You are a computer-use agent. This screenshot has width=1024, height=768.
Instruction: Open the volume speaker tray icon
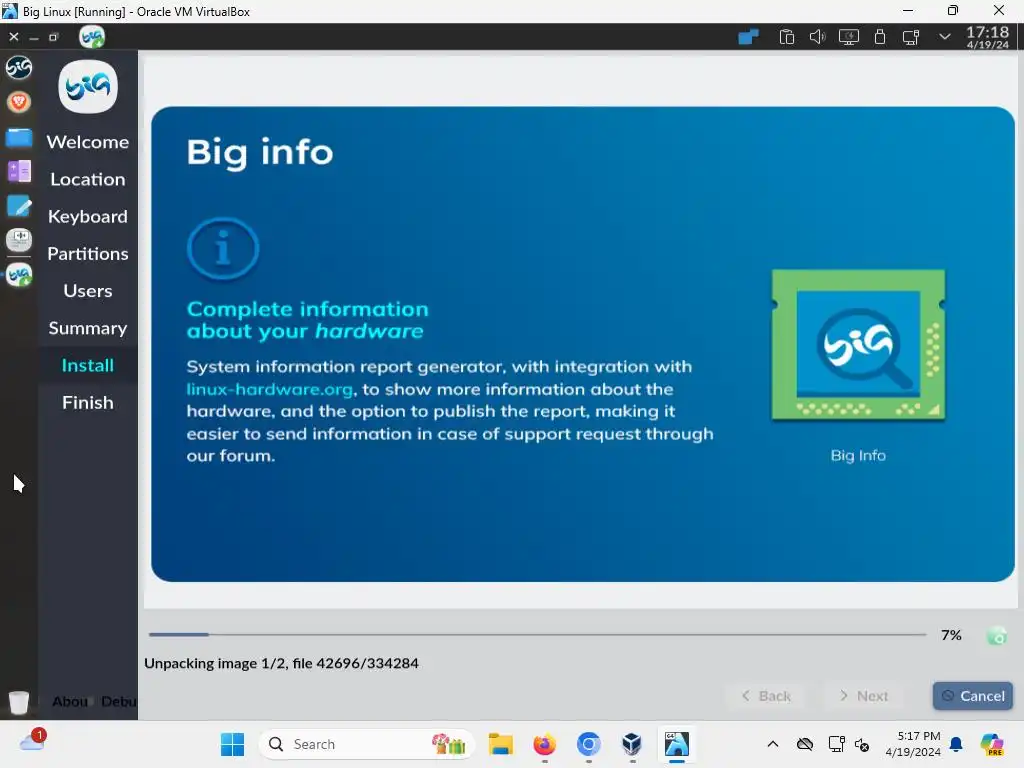[x=818, y=37]
